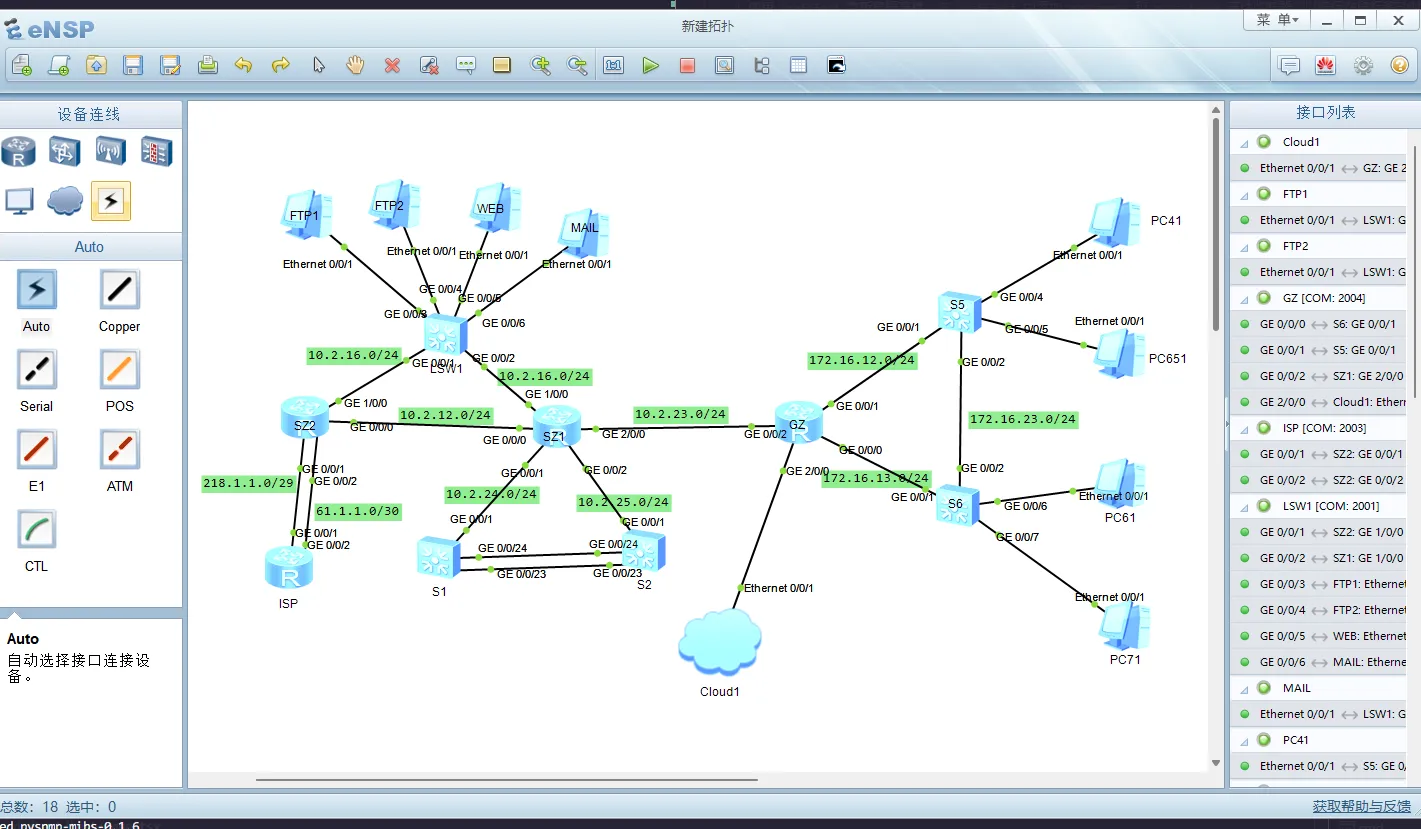Collapse the FTP1 entry in interface list

tap(1244, 194)
